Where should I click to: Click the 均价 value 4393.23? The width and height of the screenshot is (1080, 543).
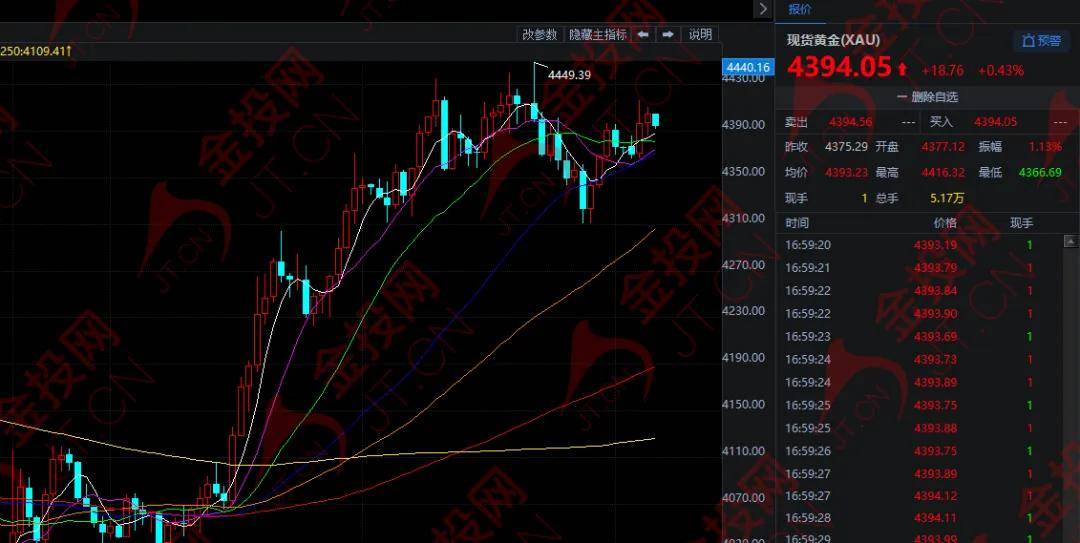(x=846, y=172)
